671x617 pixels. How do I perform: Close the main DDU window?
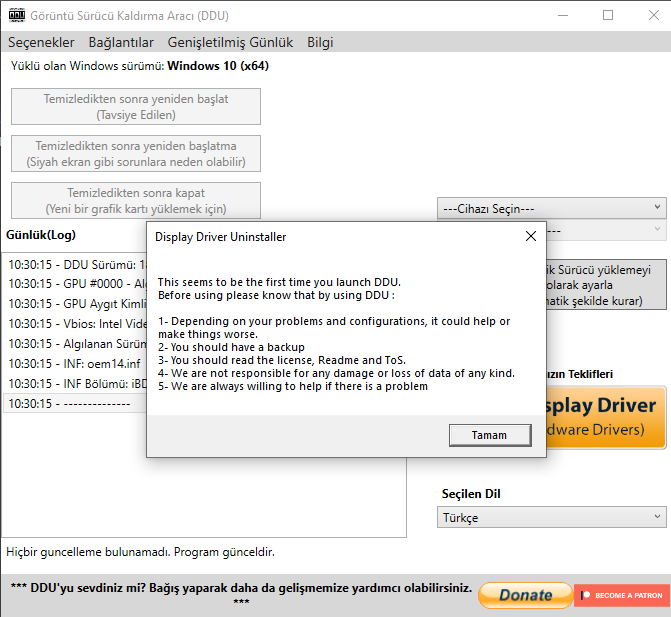click(x=653, y=15)
